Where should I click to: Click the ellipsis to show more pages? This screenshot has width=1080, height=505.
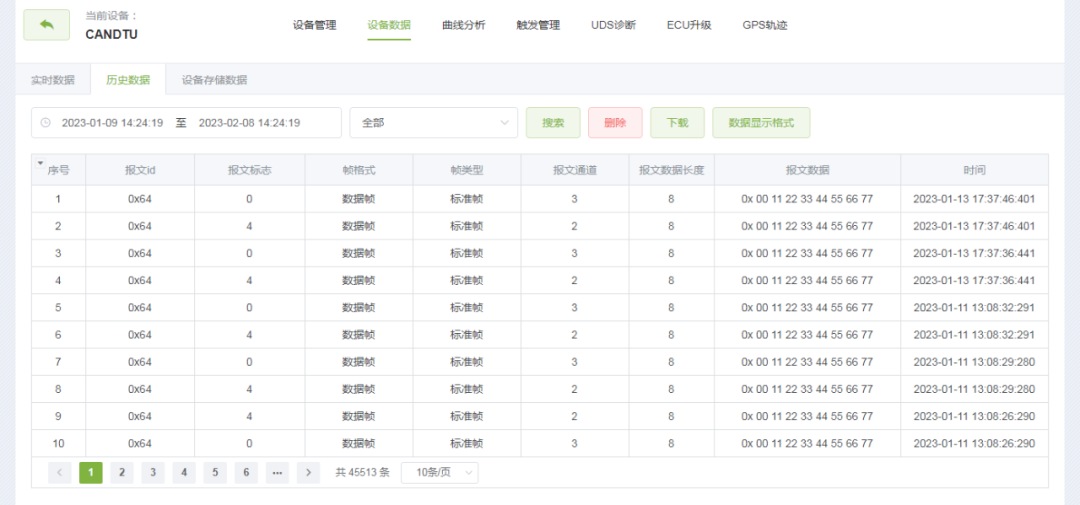(277, 473)
